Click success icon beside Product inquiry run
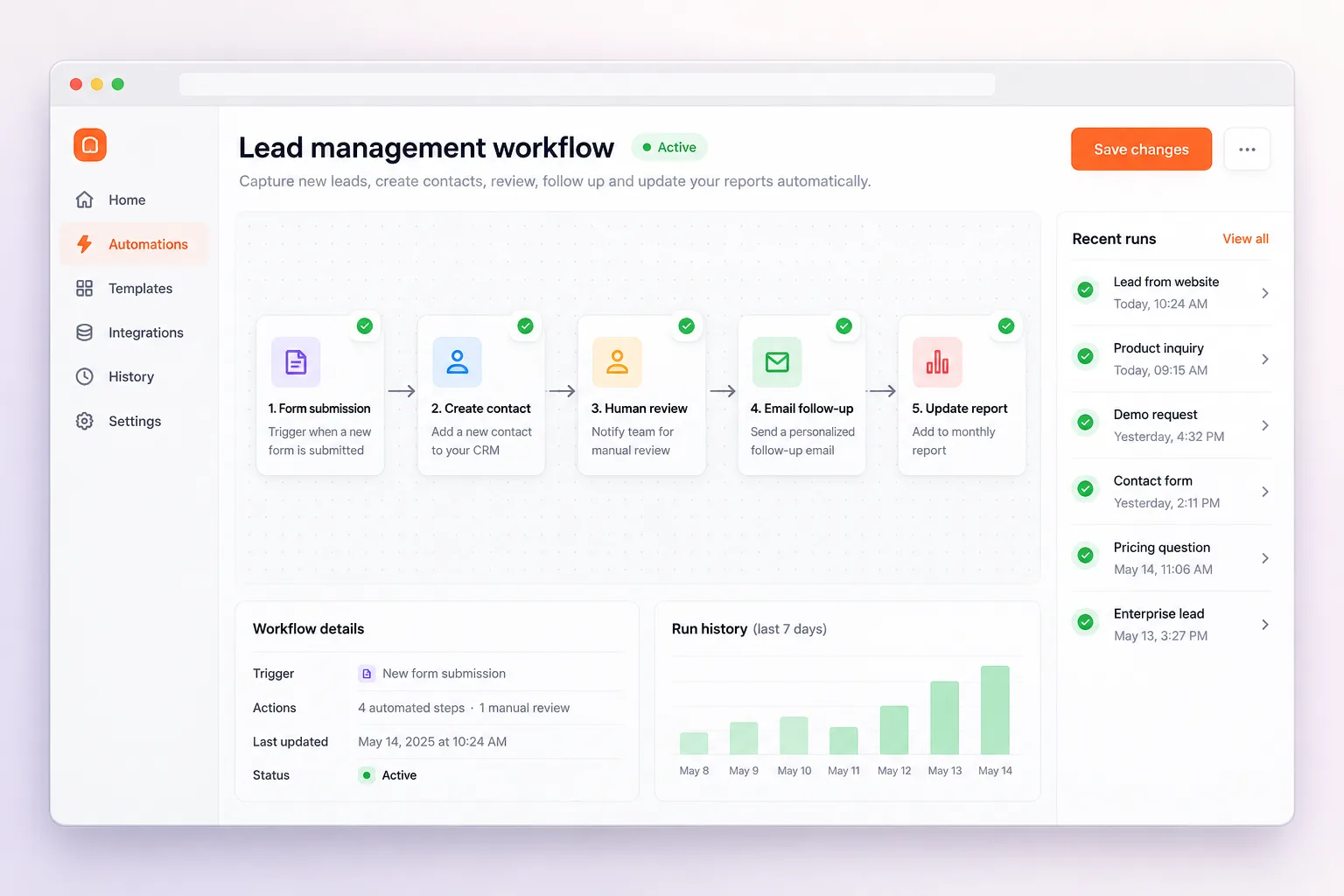 click(1086, 356)
